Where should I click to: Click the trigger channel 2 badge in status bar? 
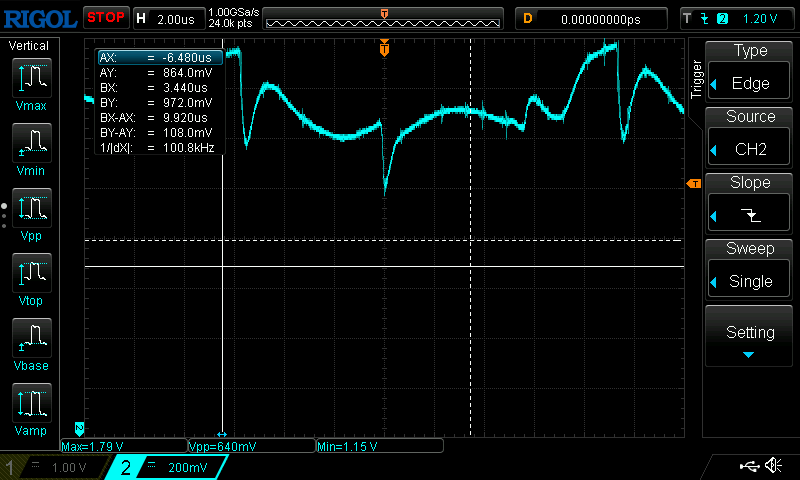722,19
